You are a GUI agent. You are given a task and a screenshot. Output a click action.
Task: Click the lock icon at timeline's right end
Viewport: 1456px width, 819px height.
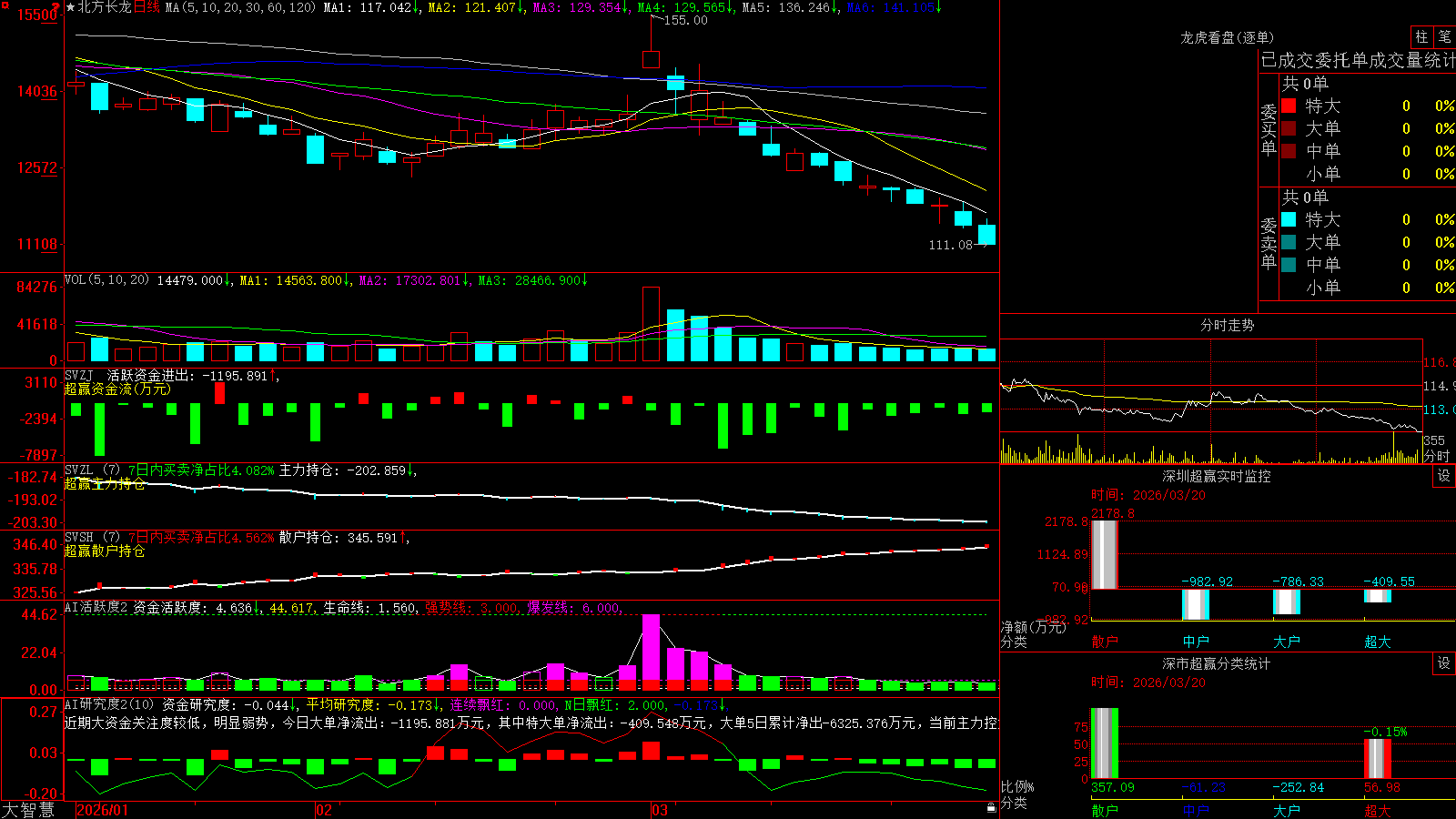[x=992, y=808]
